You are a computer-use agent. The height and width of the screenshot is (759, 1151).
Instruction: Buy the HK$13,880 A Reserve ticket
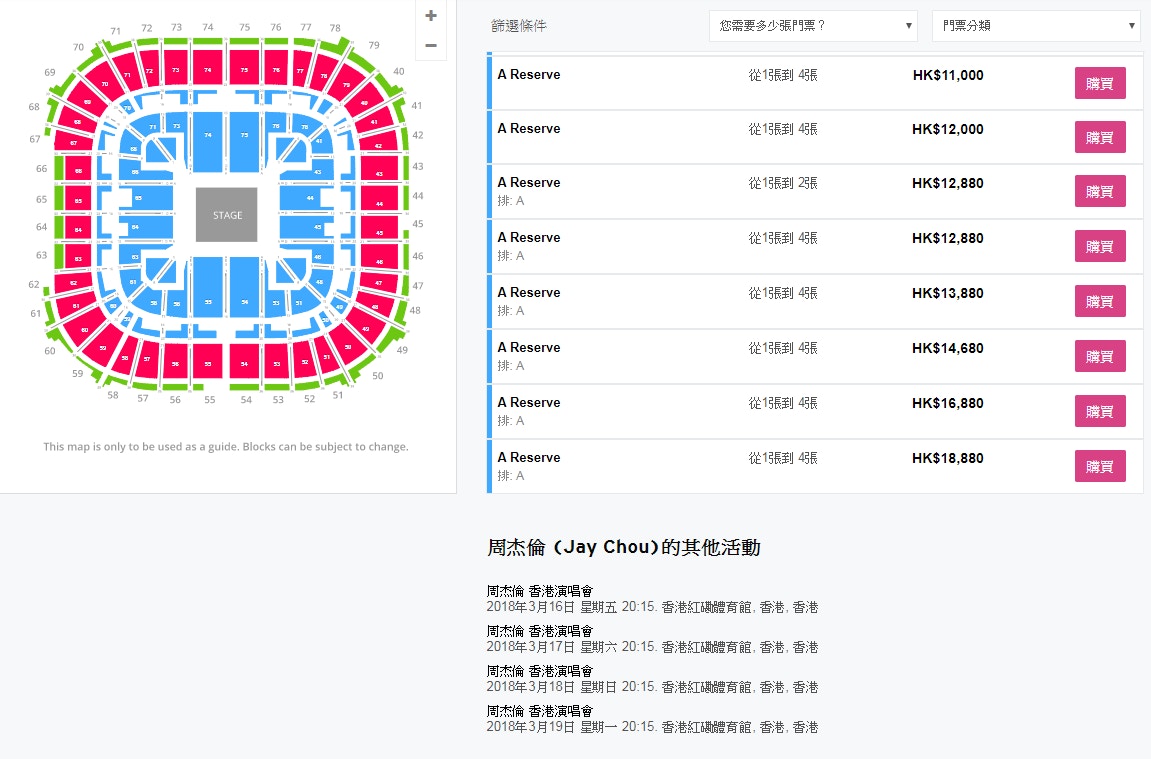tap(1100, 301)
